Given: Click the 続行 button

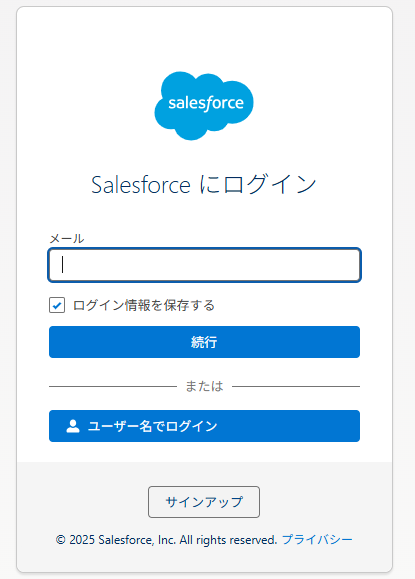Looking at the screenshot, I should point(204,342).
